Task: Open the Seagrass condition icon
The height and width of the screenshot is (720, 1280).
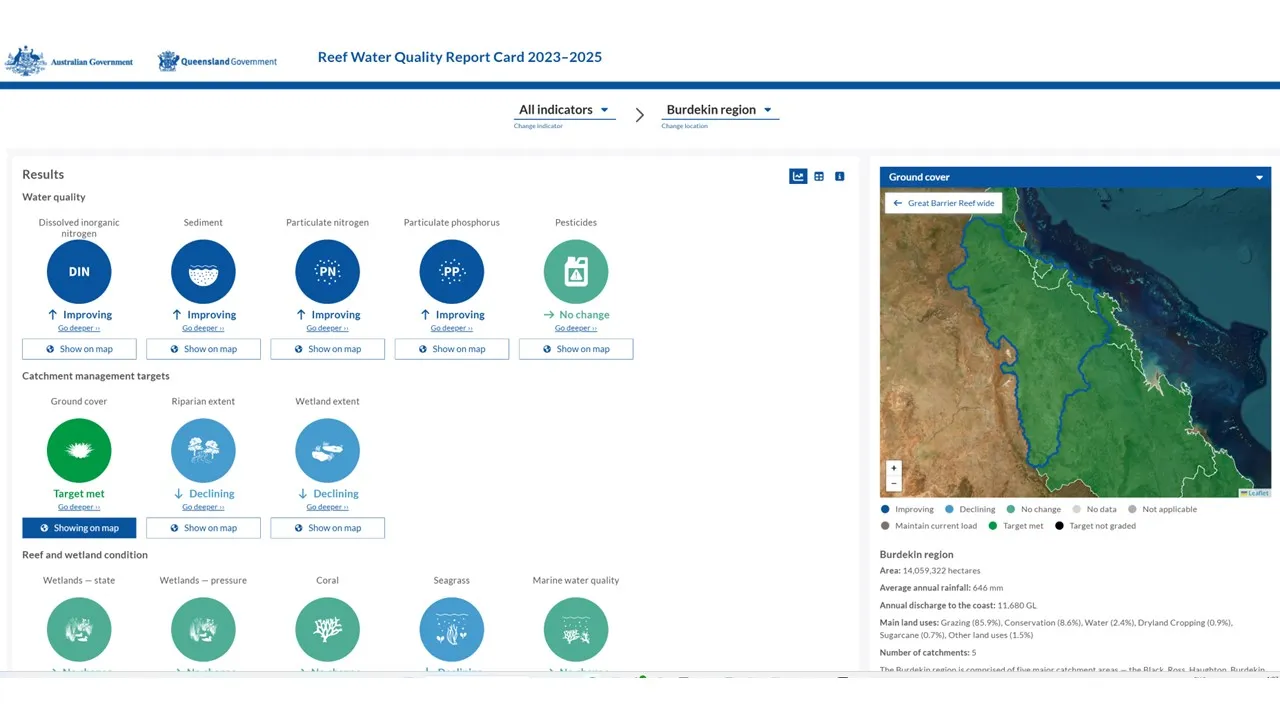Action: click(452, 629)
